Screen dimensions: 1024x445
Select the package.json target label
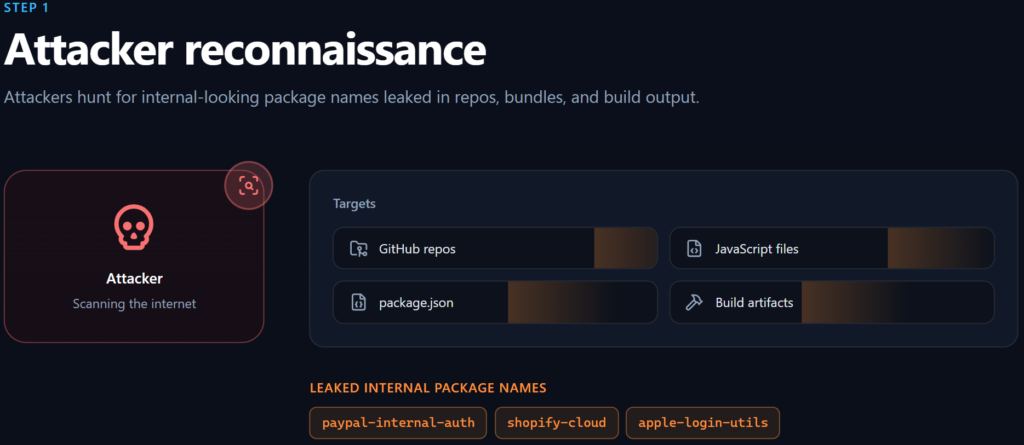point(415,302)
